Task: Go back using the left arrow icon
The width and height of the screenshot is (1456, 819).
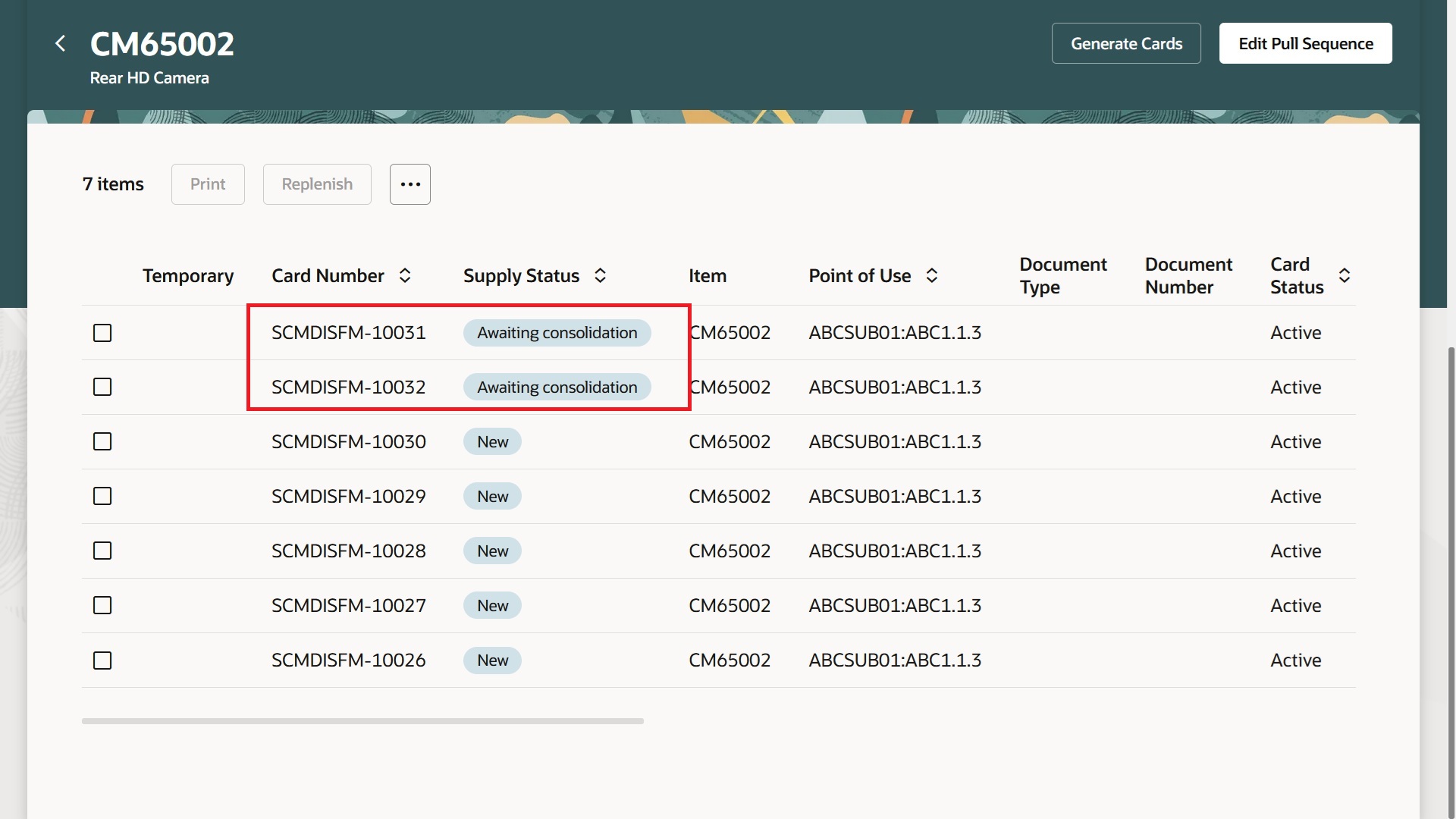Action: 61,44
